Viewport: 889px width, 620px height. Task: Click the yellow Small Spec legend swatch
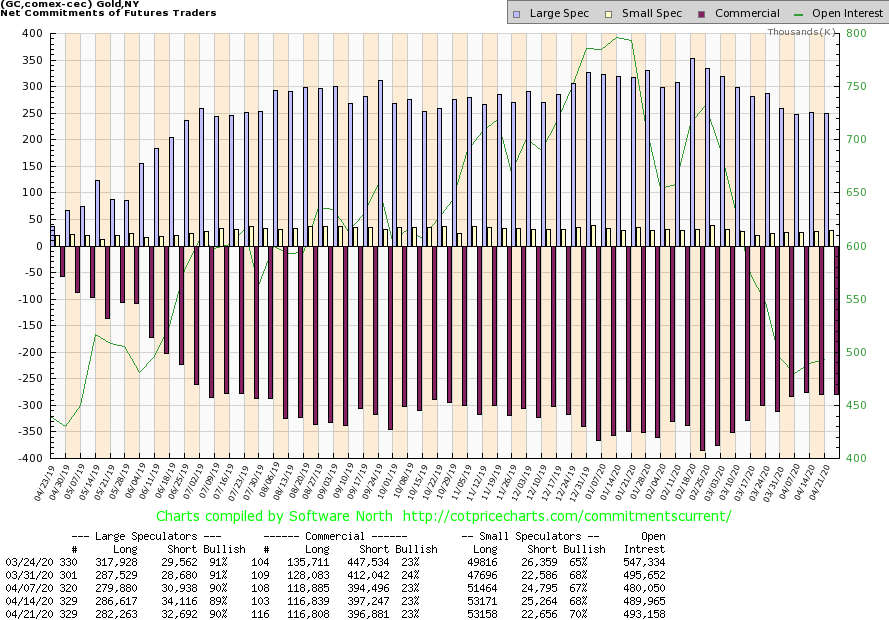click(x=609, y=14)
